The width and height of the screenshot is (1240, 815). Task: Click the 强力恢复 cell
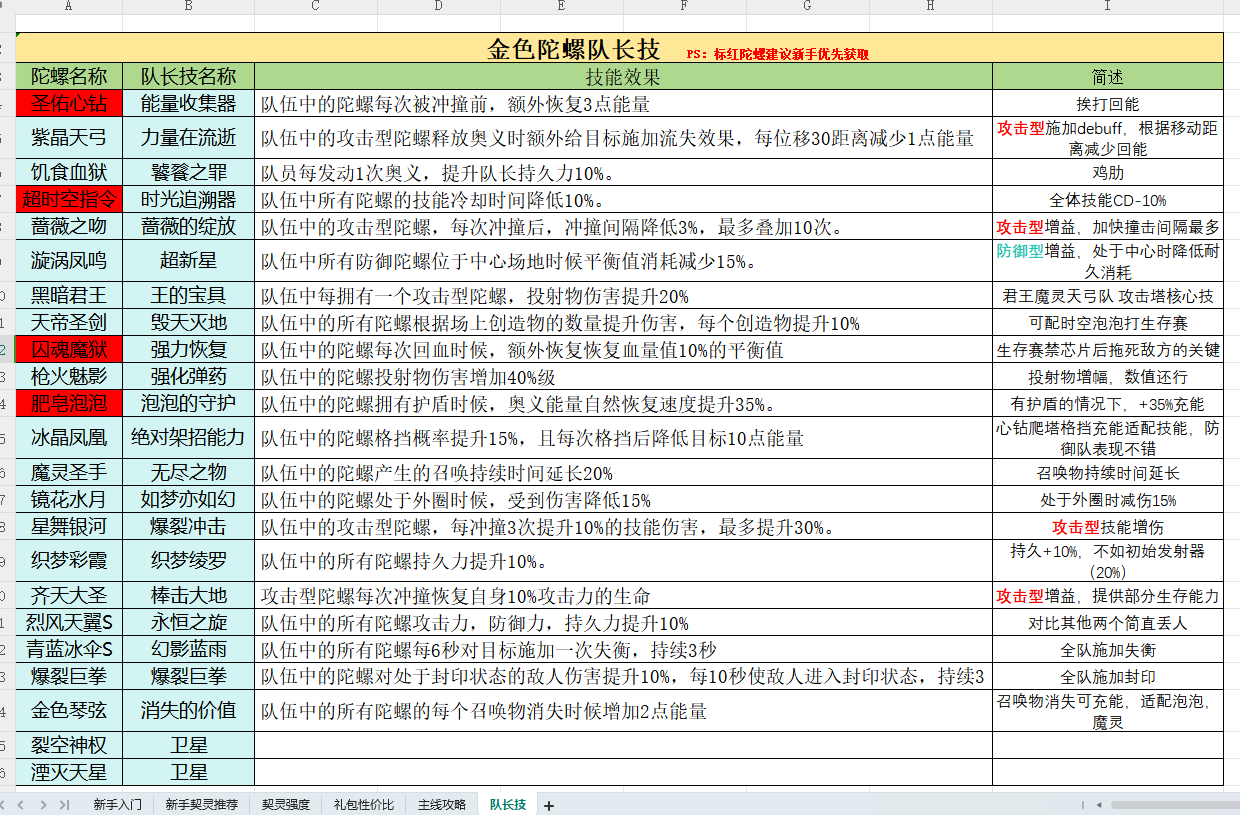point(188,349)
